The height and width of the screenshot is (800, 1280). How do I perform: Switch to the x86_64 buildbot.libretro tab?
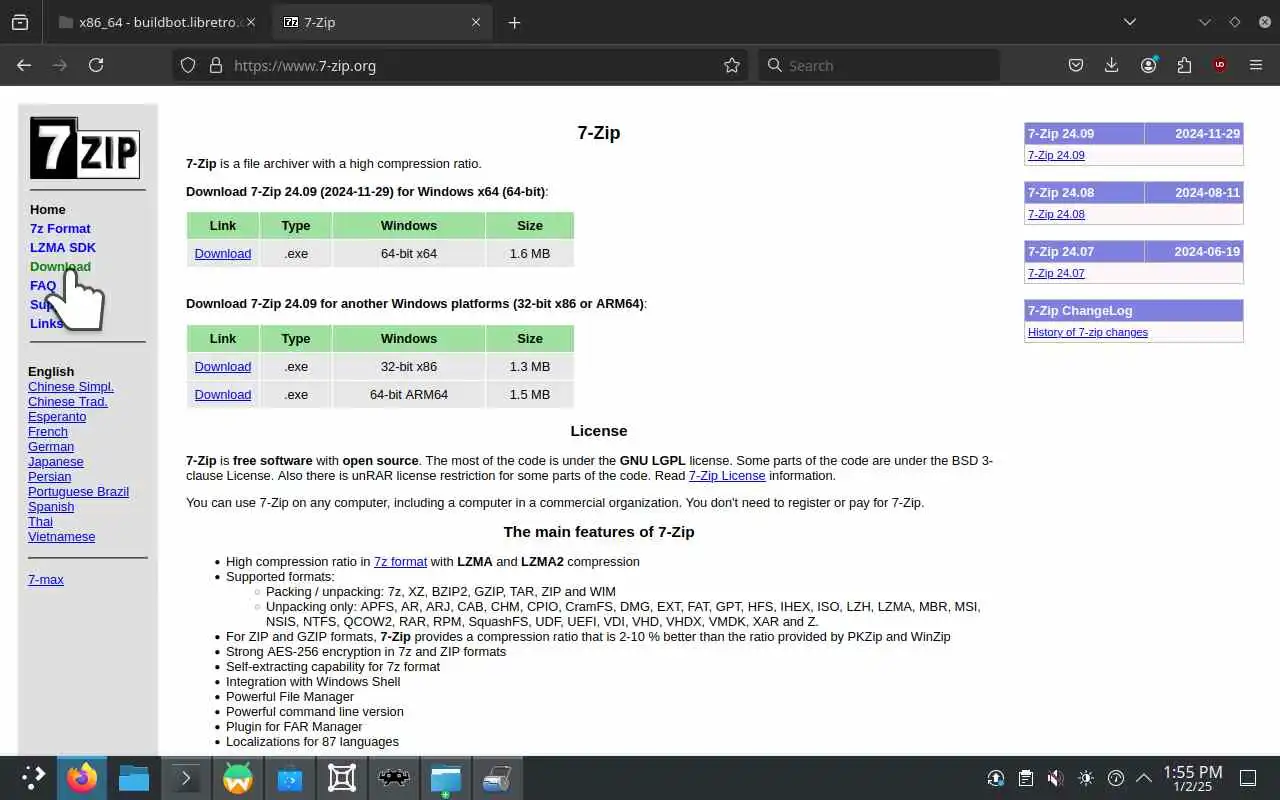click(x=158, y=22)
